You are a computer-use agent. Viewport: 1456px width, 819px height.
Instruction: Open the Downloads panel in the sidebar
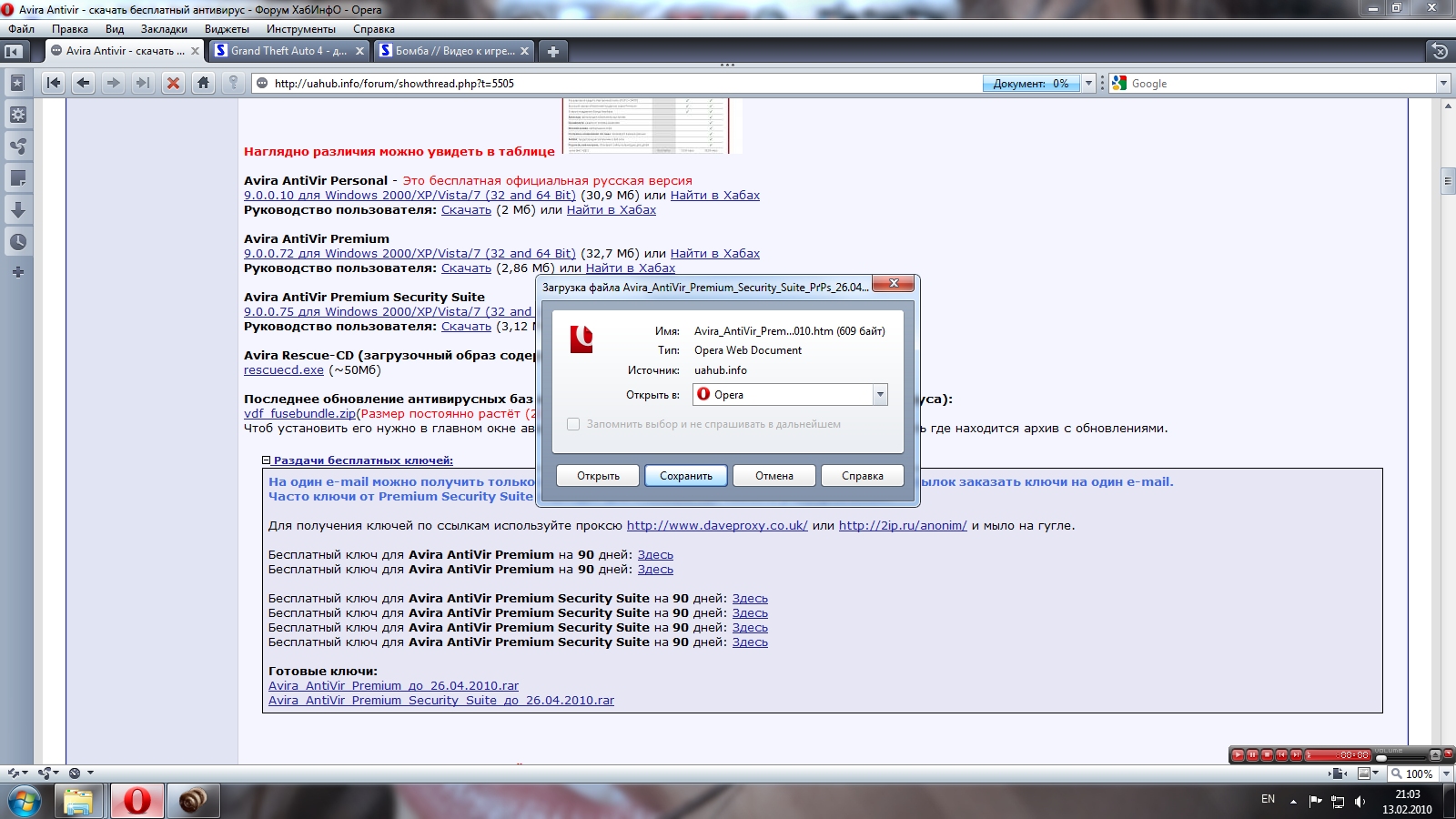[17, 210]
